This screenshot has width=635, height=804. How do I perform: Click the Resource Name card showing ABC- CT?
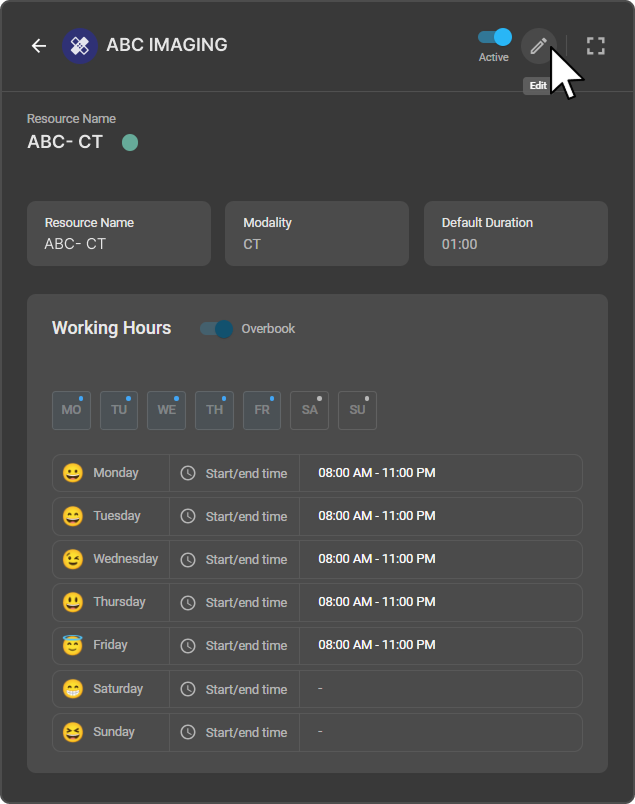point(119,233)
